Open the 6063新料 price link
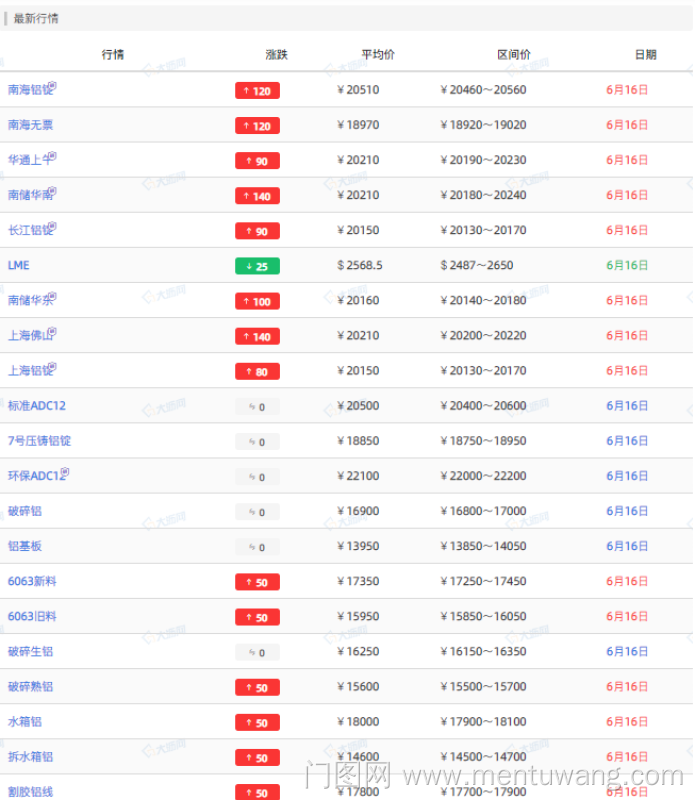The image size is (695, 800). [x=31, y=581]
